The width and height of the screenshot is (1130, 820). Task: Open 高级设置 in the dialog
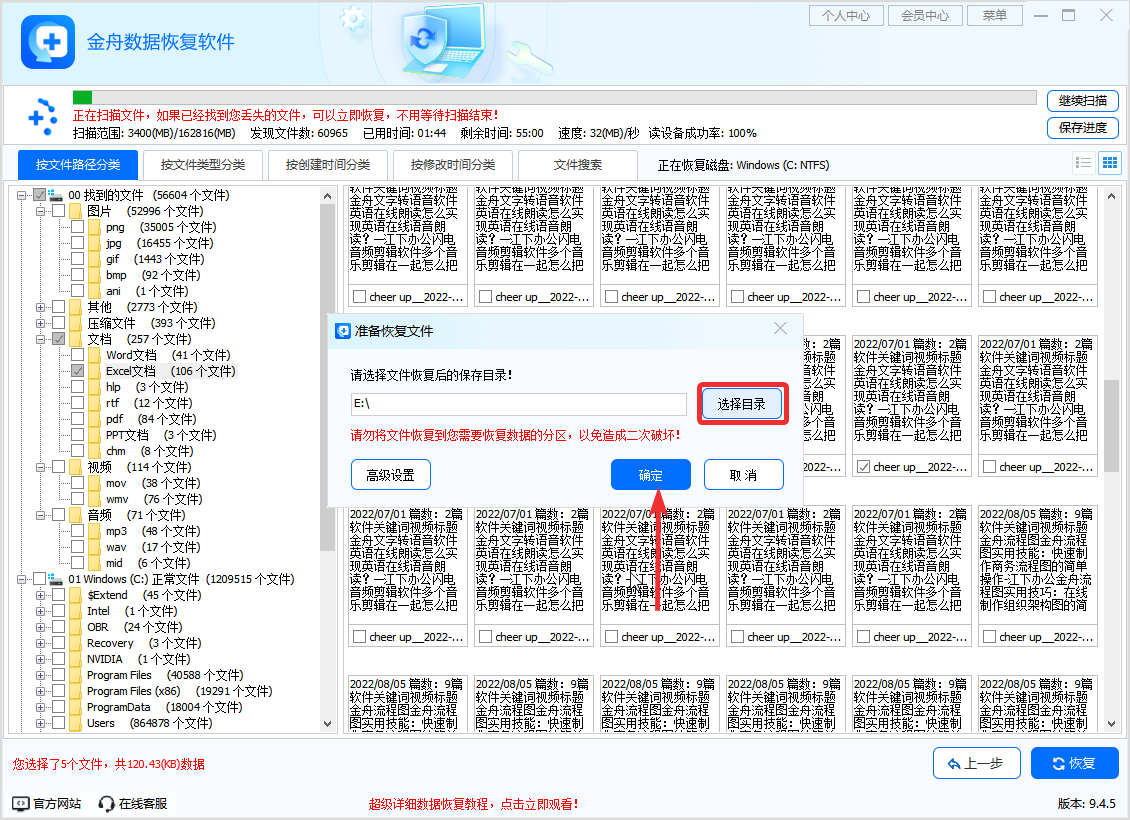pyautogui.click(x=391, y=475)
